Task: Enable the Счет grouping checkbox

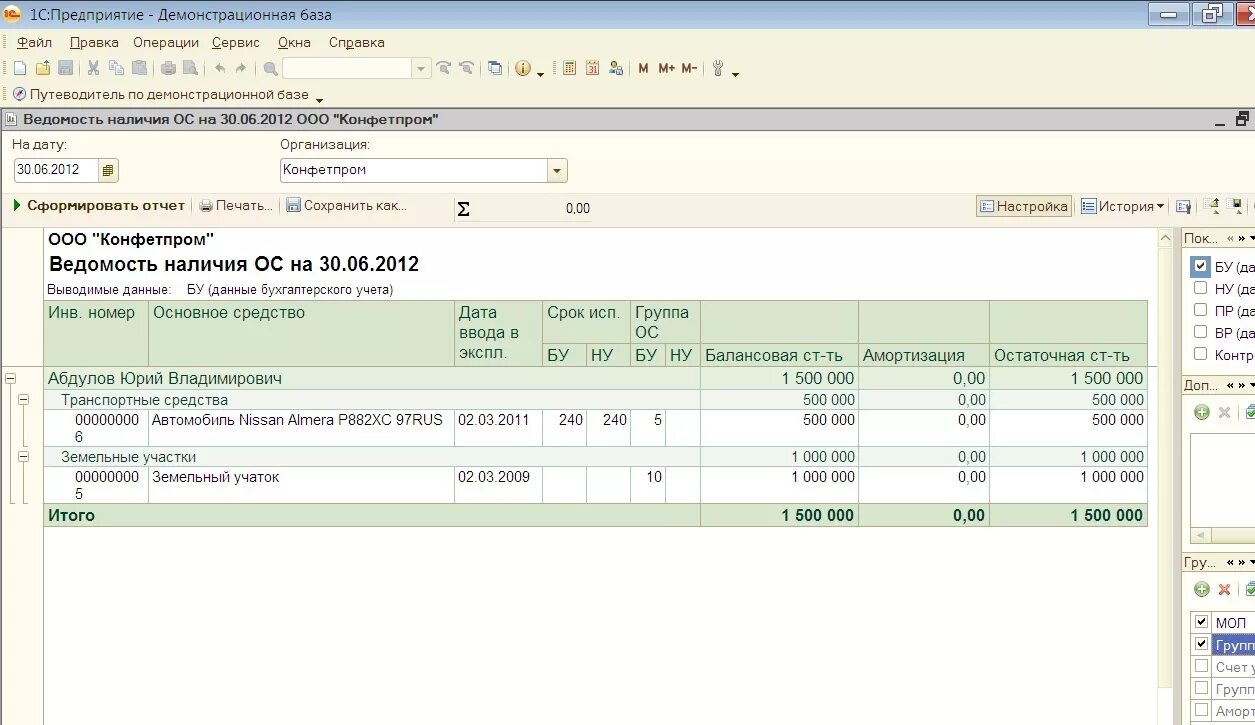Action: pyautogui.click(x=1202, y=666)
